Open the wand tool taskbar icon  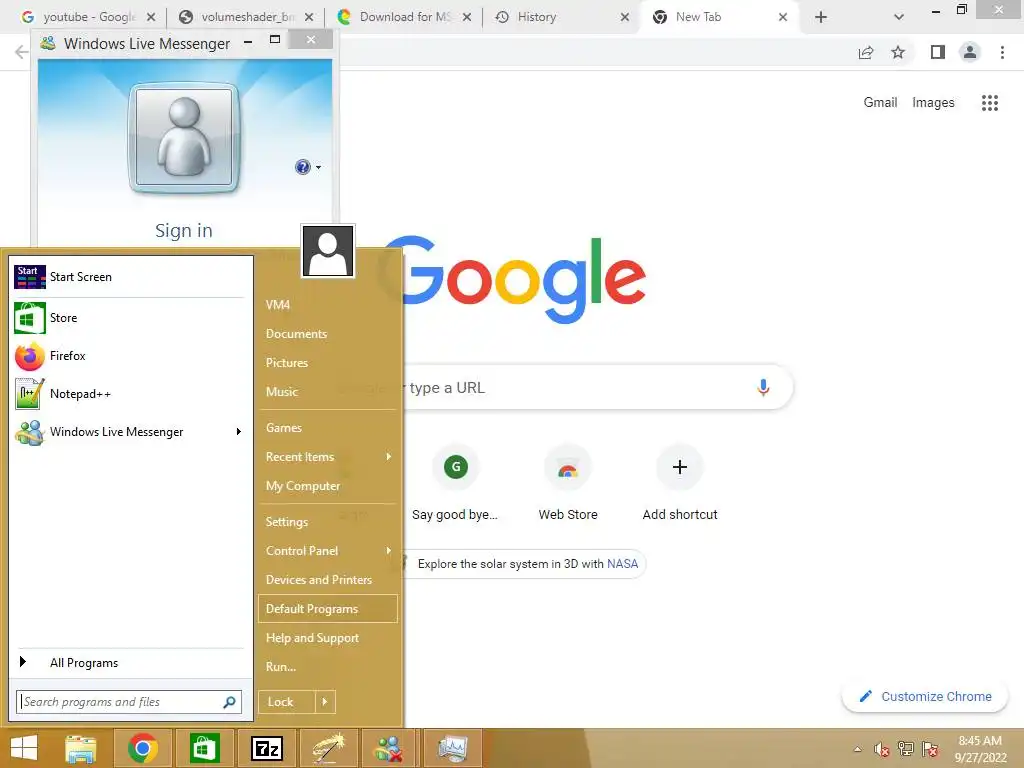coord(328,748)
